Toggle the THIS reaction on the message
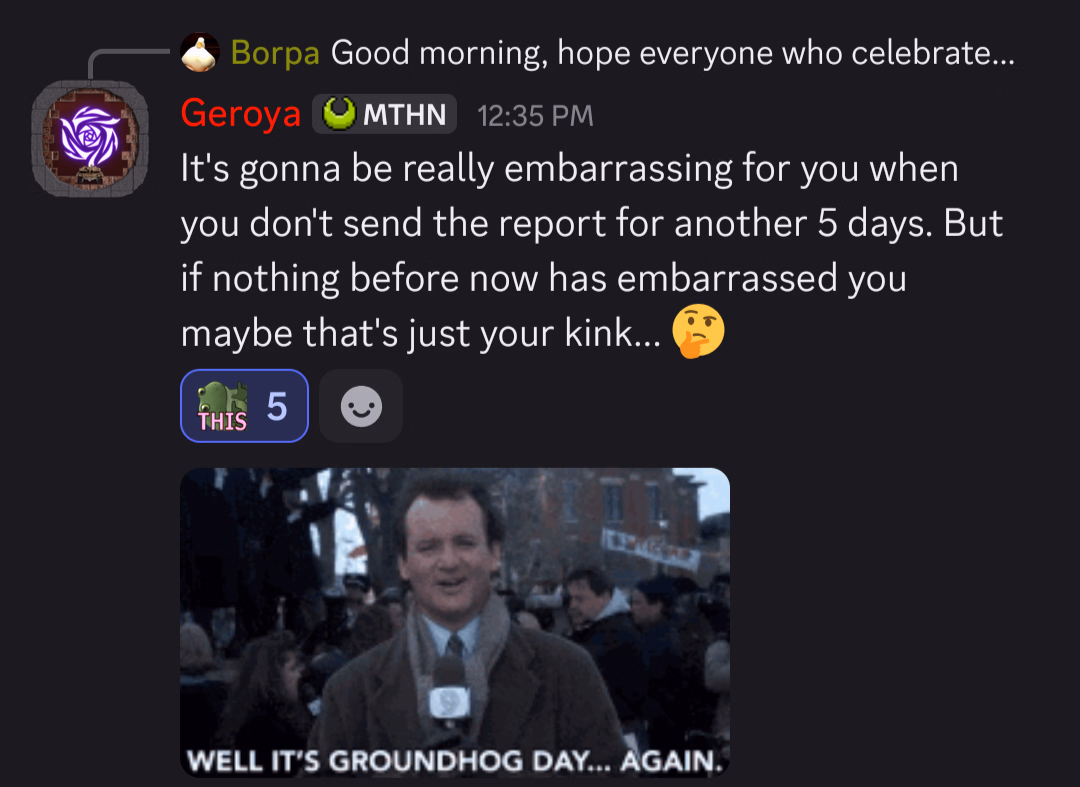This screenshot has width=1080, height=787. (x=245, y=406)
